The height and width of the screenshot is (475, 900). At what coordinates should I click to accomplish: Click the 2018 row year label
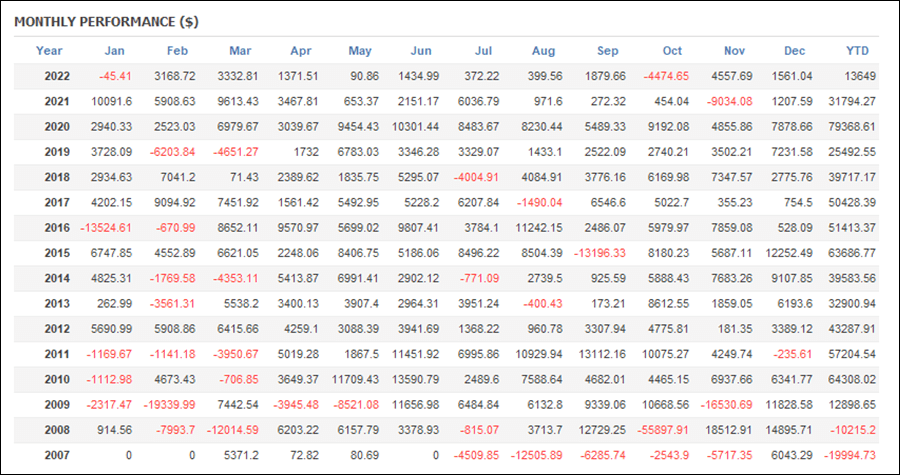click(x=57, y=177)
